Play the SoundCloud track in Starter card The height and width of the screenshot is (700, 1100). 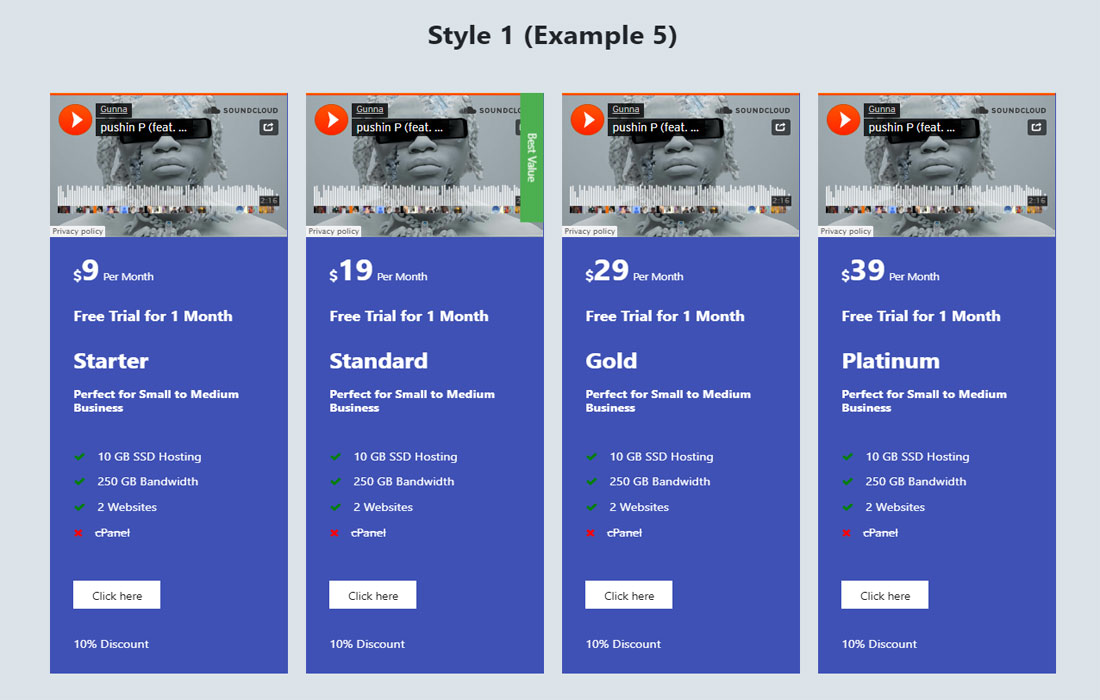tap(75, 119)
